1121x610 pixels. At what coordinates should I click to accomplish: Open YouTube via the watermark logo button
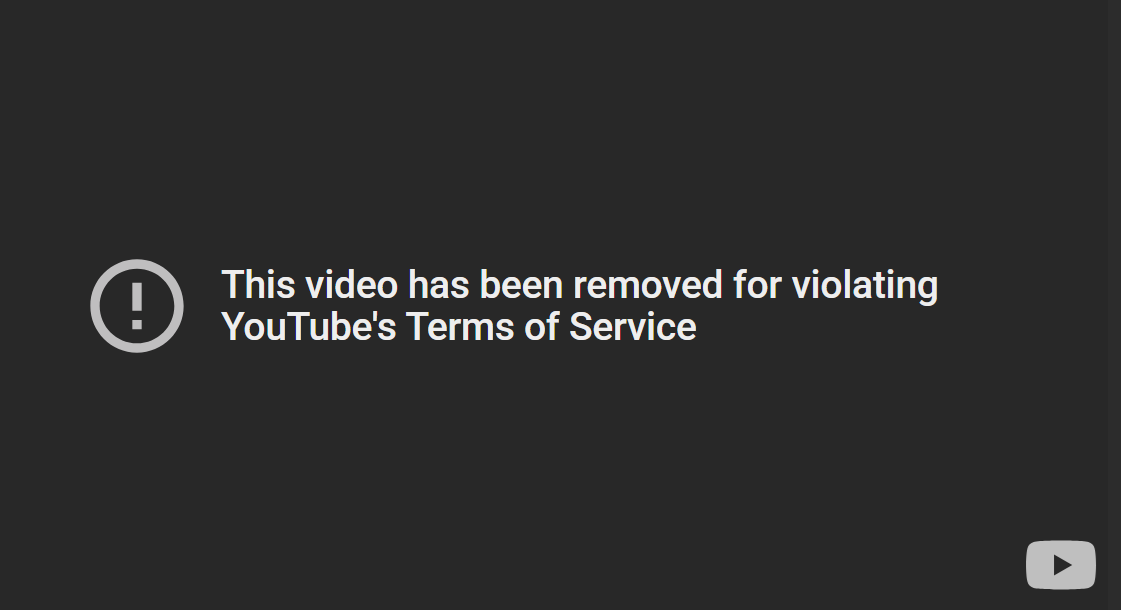click(x=1061, y=565)
